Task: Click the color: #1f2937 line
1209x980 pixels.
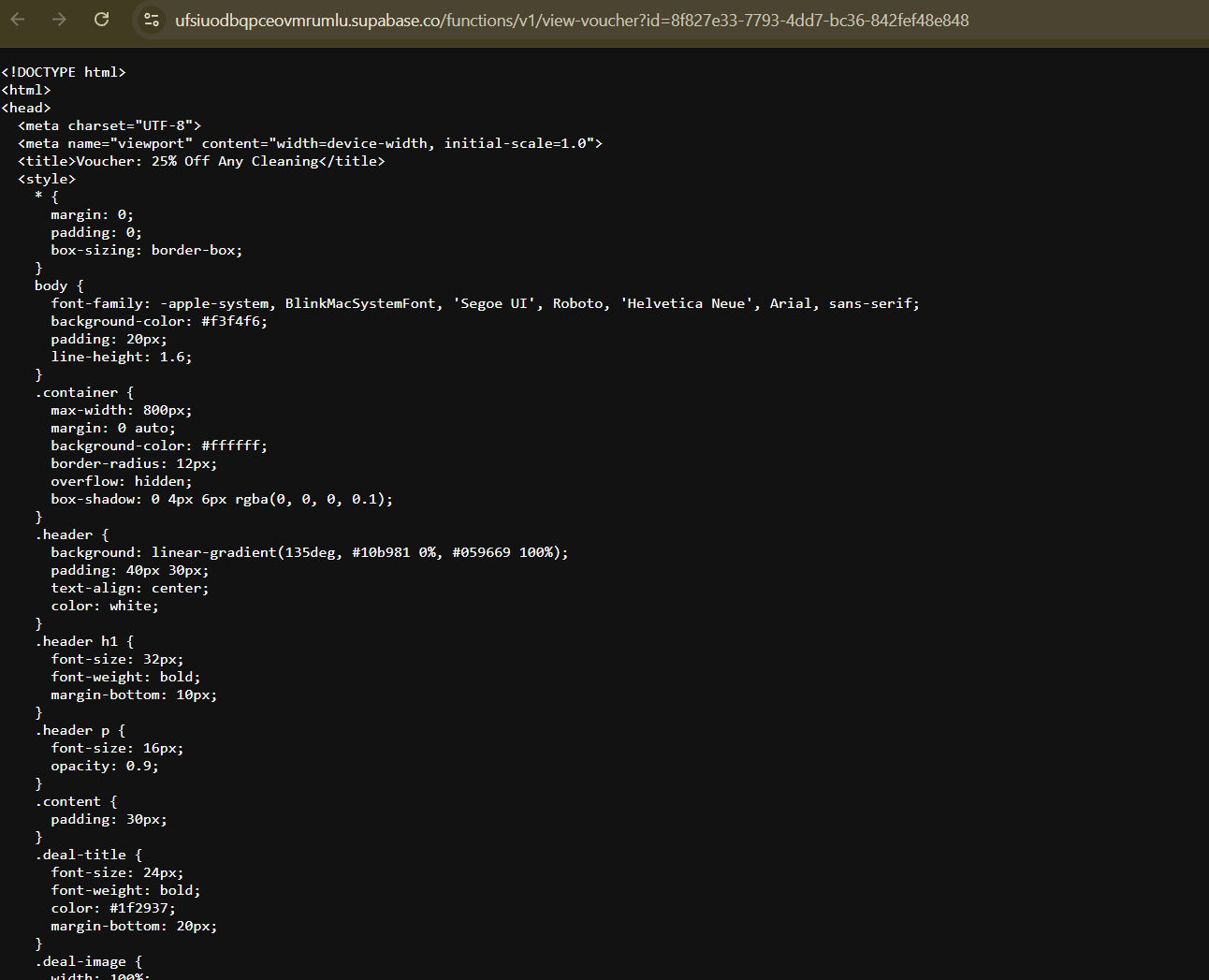Action: click(x=113, y=908)
